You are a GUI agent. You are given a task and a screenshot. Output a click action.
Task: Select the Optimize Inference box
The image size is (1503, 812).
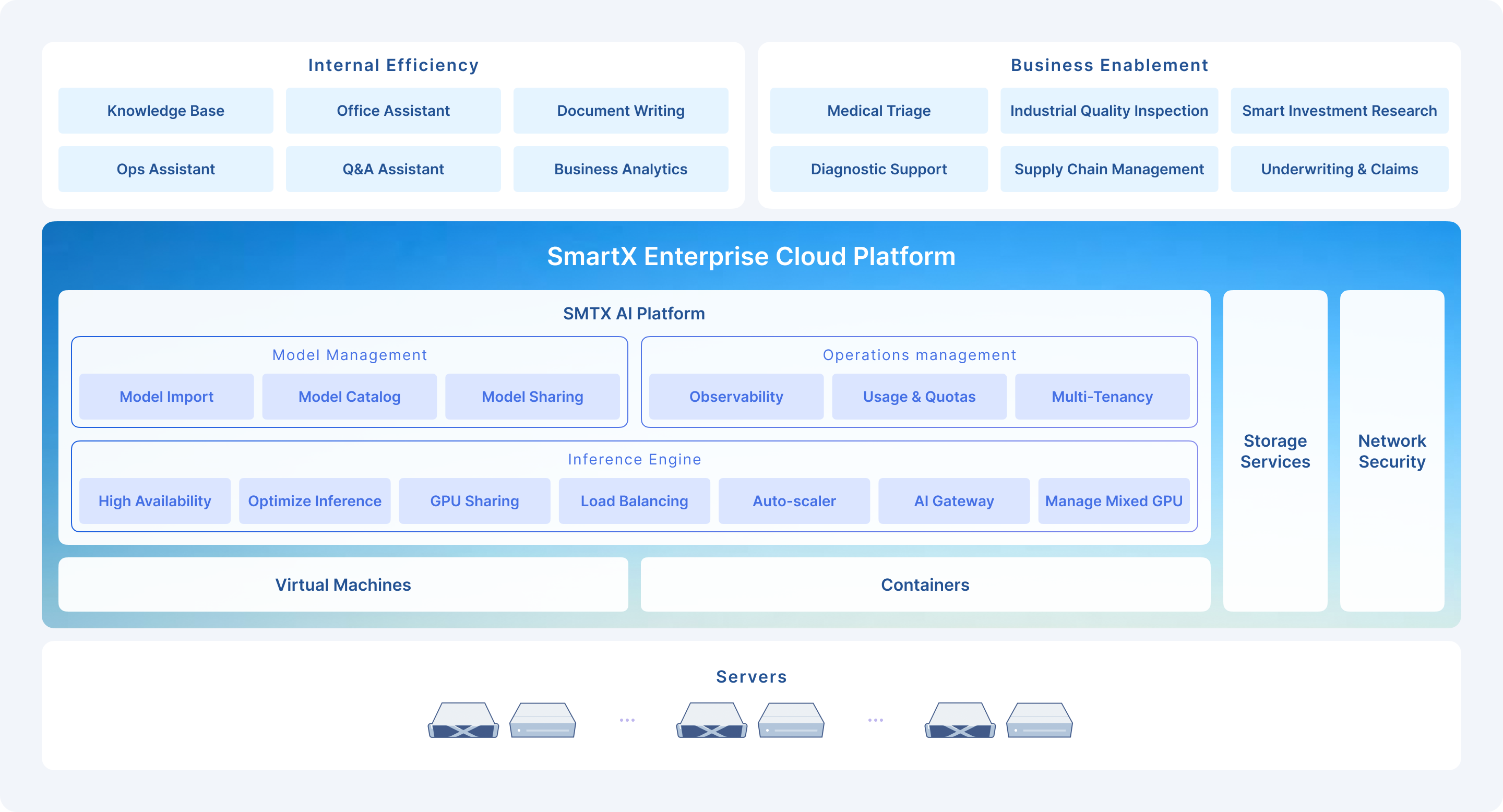pos(315,501)
